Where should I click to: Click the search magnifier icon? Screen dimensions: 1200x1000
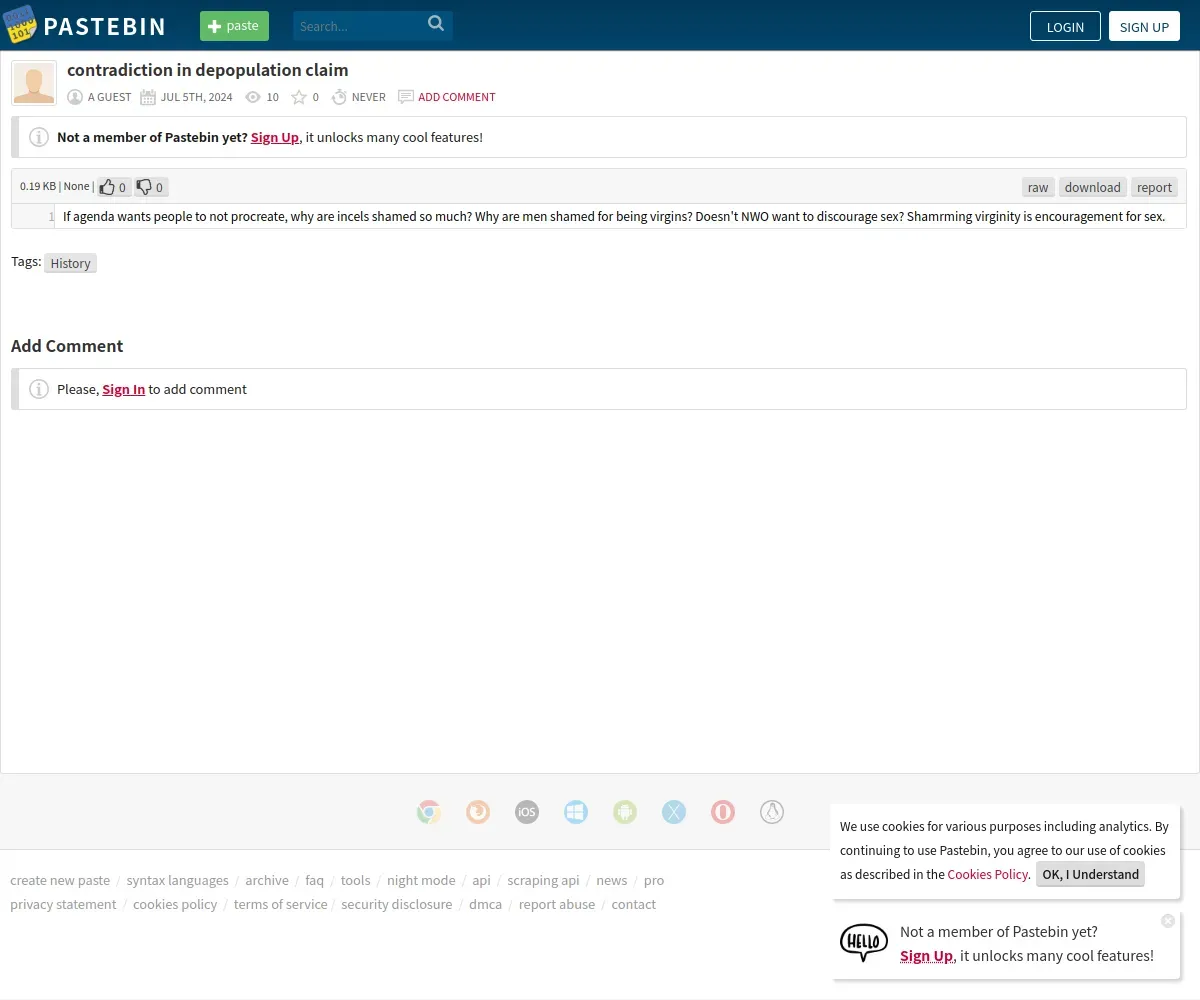[x=436, y=24]
